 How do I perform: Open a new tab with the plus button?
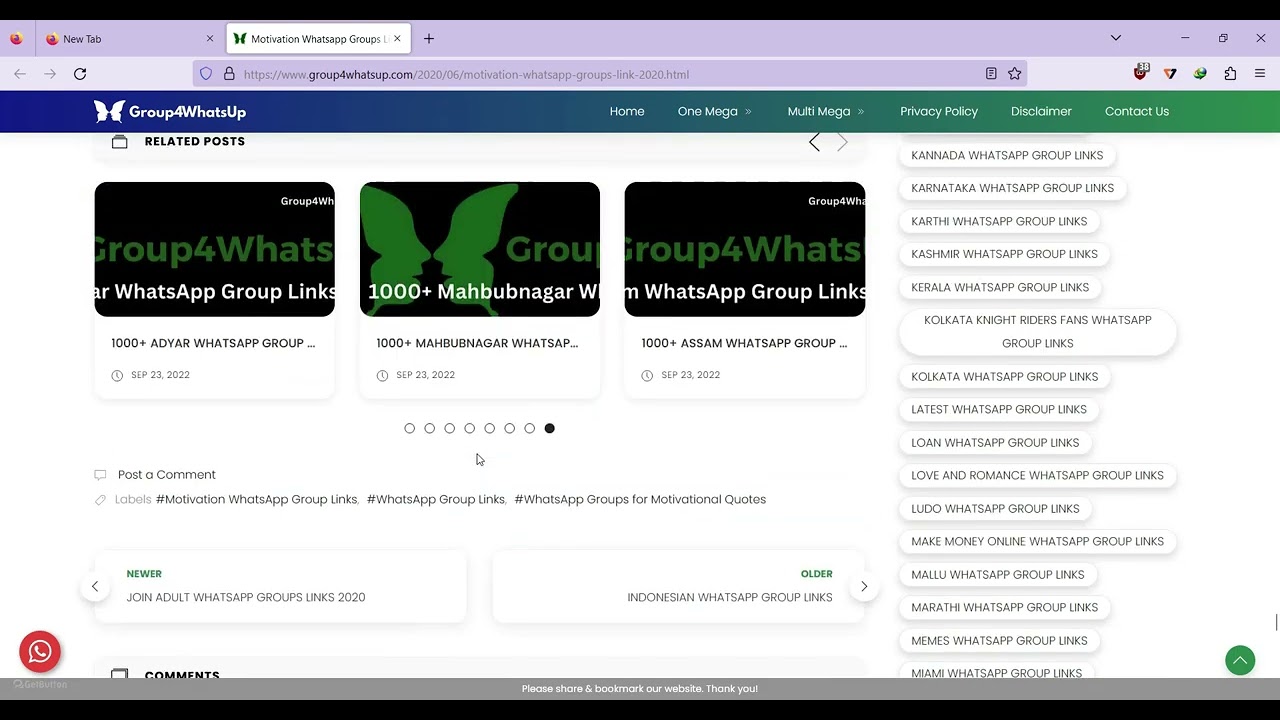coord(429,39)
